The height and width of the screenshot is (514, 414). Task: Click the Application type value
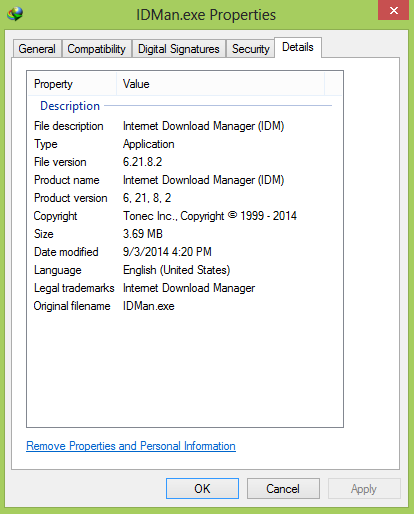[x=149, y=144]
